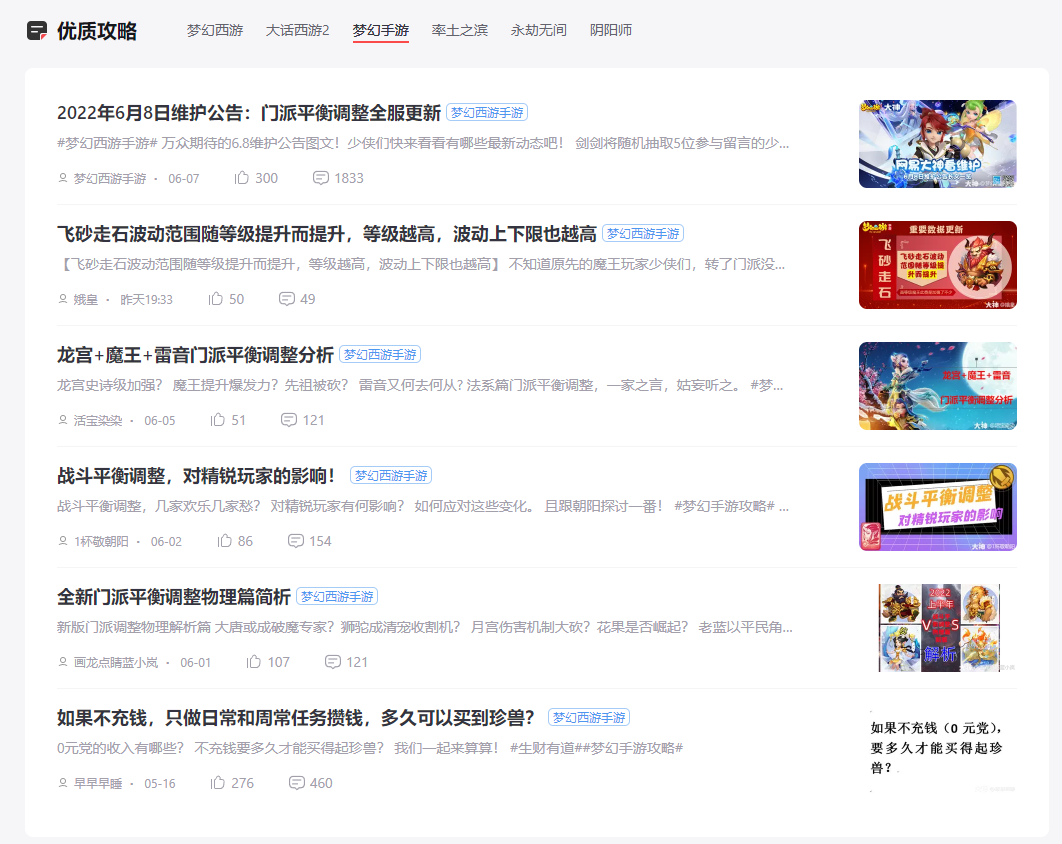Like the 全新门派平衡调整物理篇简析 post
Screen dimensions: 1062x844
[x=253, y=662]
